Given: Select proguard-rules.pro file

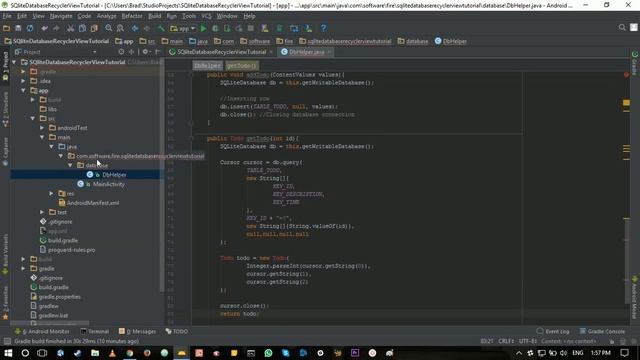Looking at the screenshot, I should click(71, 250).
